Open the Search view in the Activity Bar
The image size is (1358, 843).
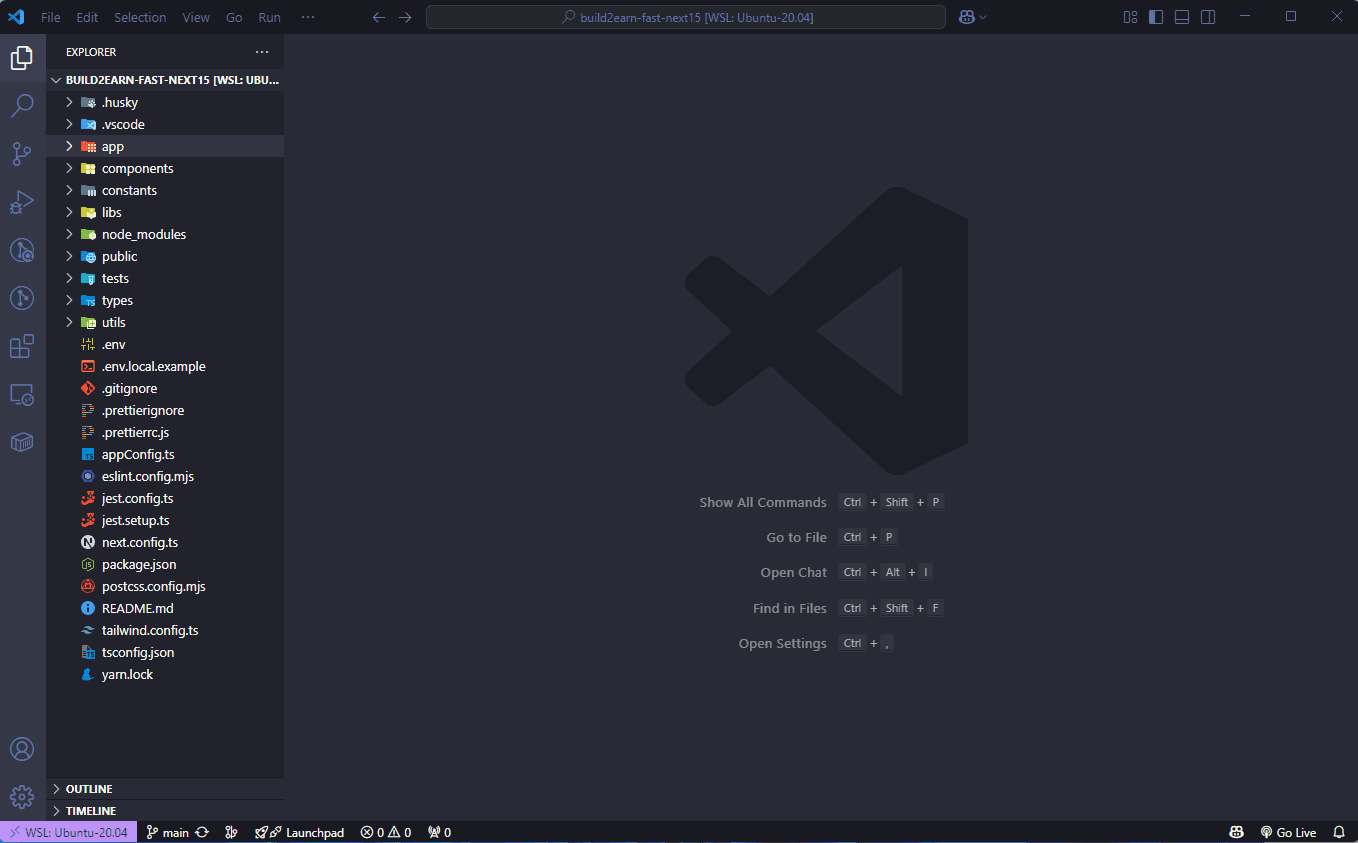tap(22, 105)
